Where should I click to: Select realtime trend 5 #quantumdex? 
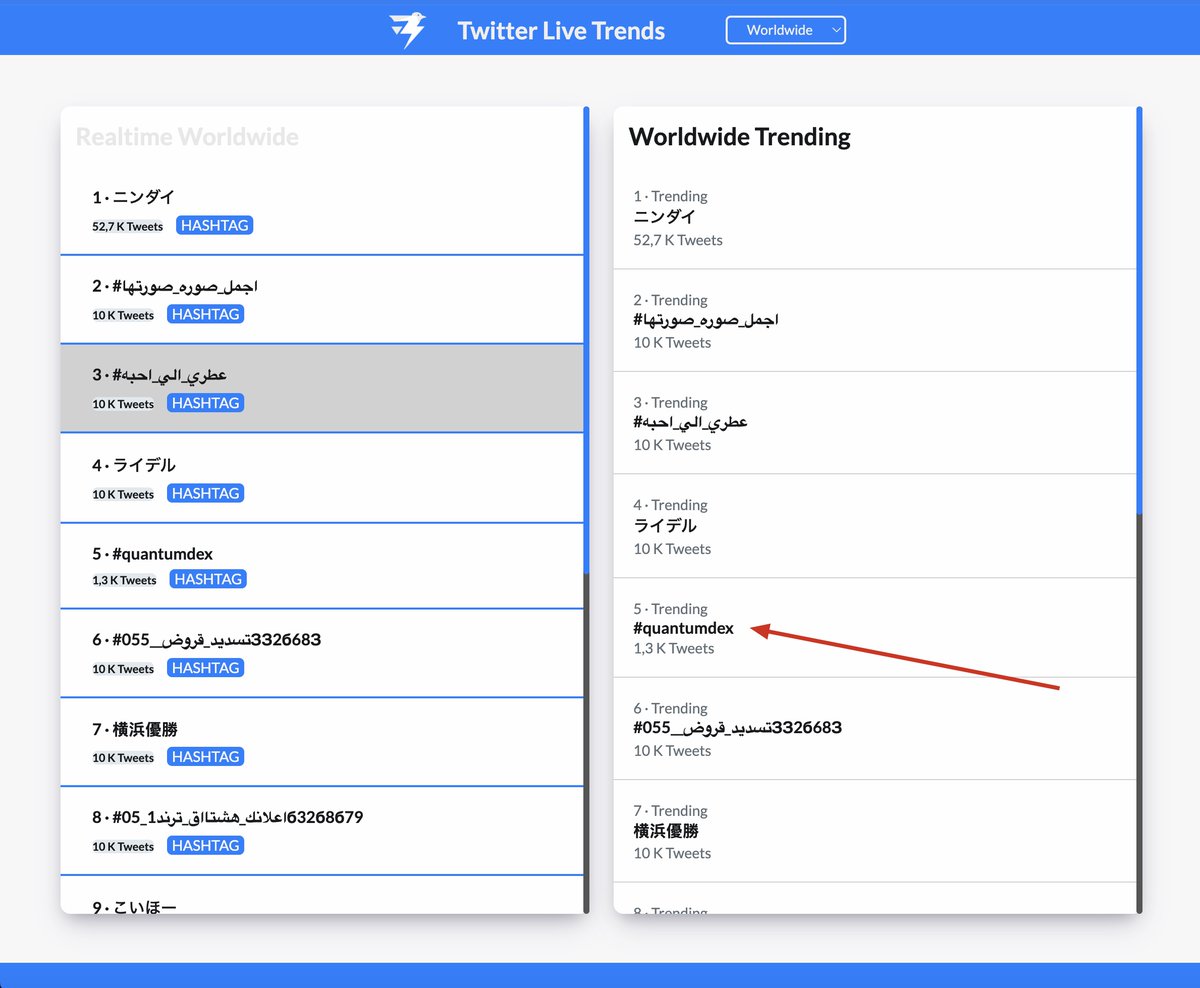[x=322, y=565]
